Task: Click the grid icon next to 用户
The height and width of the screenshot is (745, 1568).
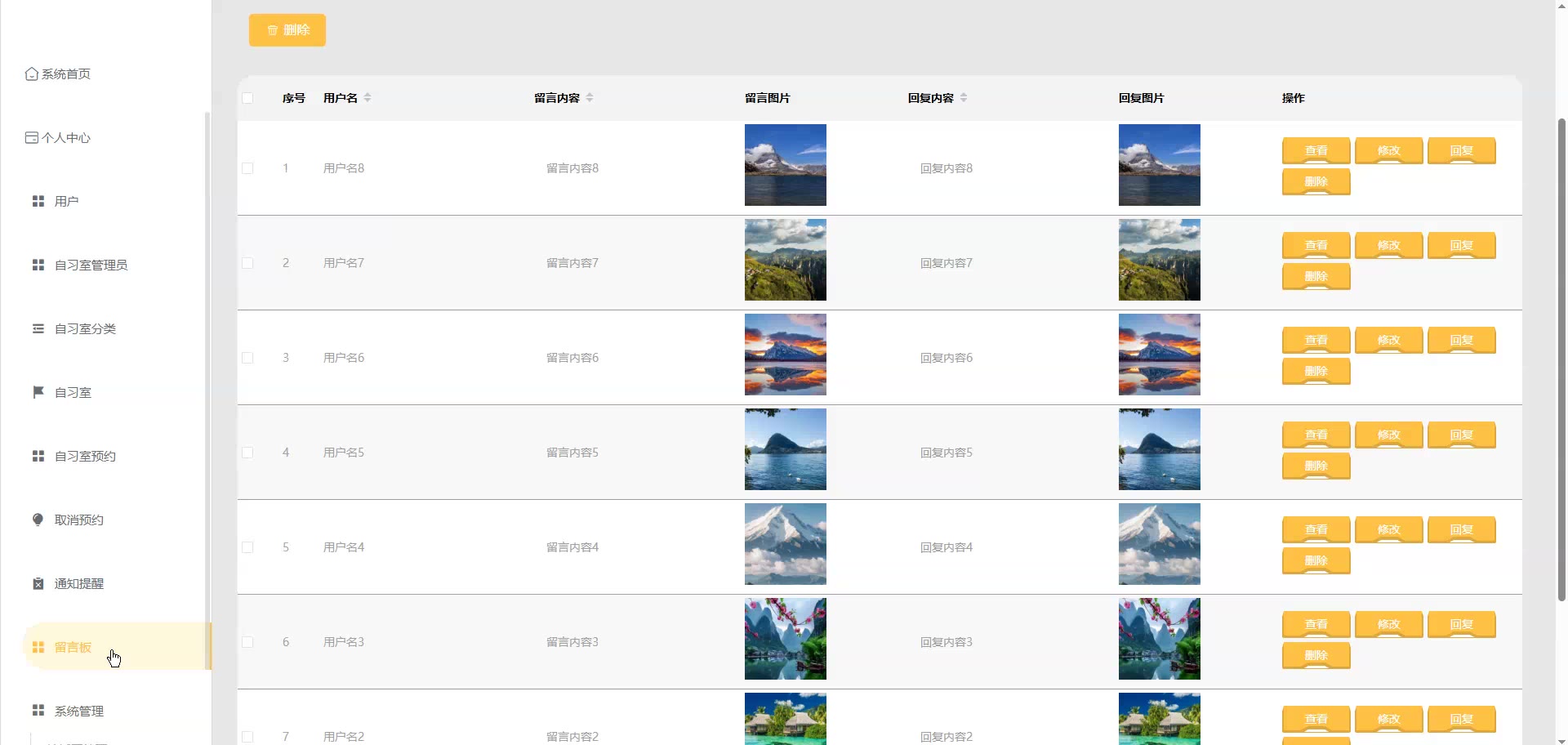Action: 38,202
